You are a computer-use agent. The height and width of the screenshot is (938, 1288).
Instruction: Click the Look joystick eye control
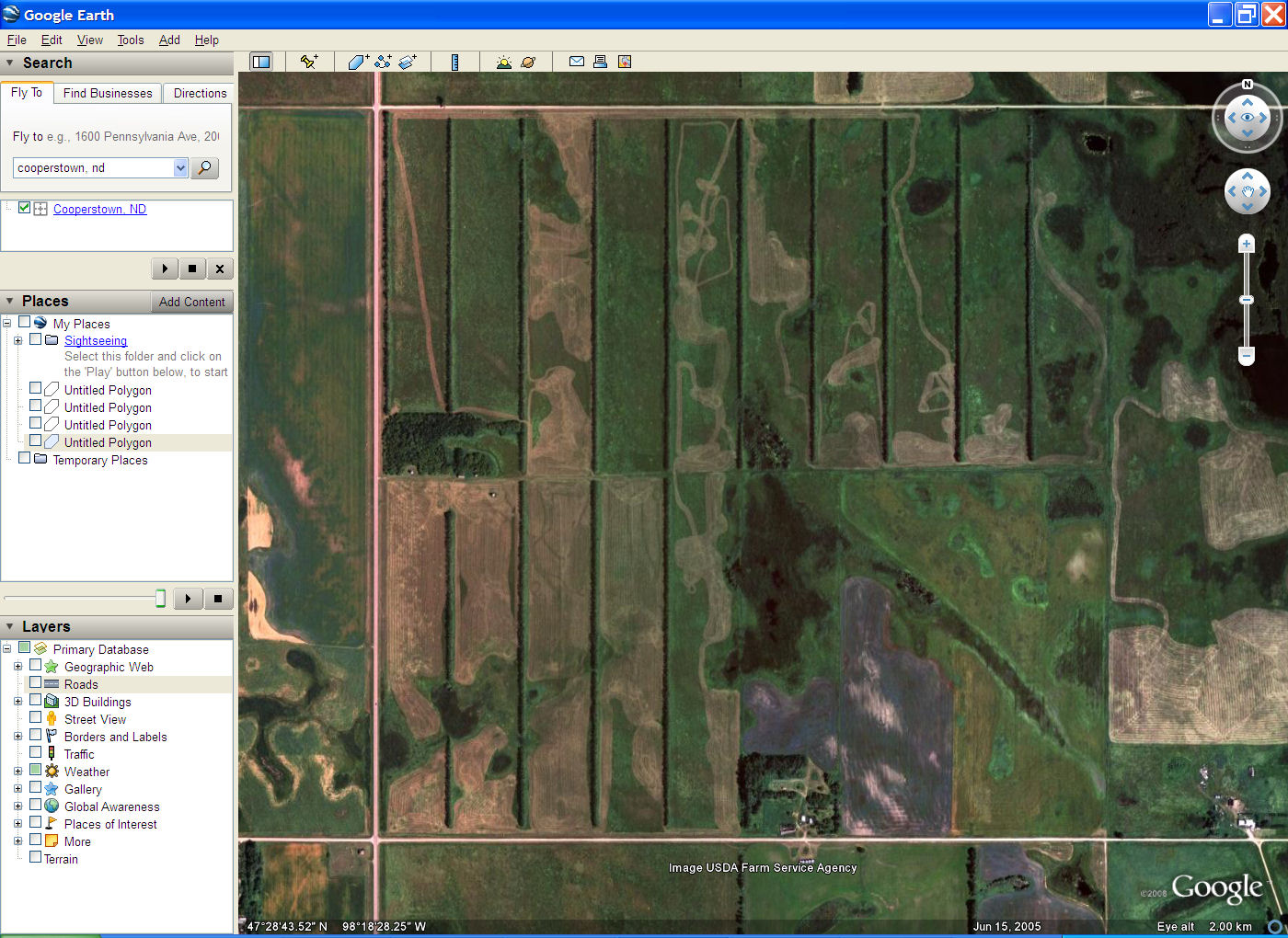(1248, 118)
